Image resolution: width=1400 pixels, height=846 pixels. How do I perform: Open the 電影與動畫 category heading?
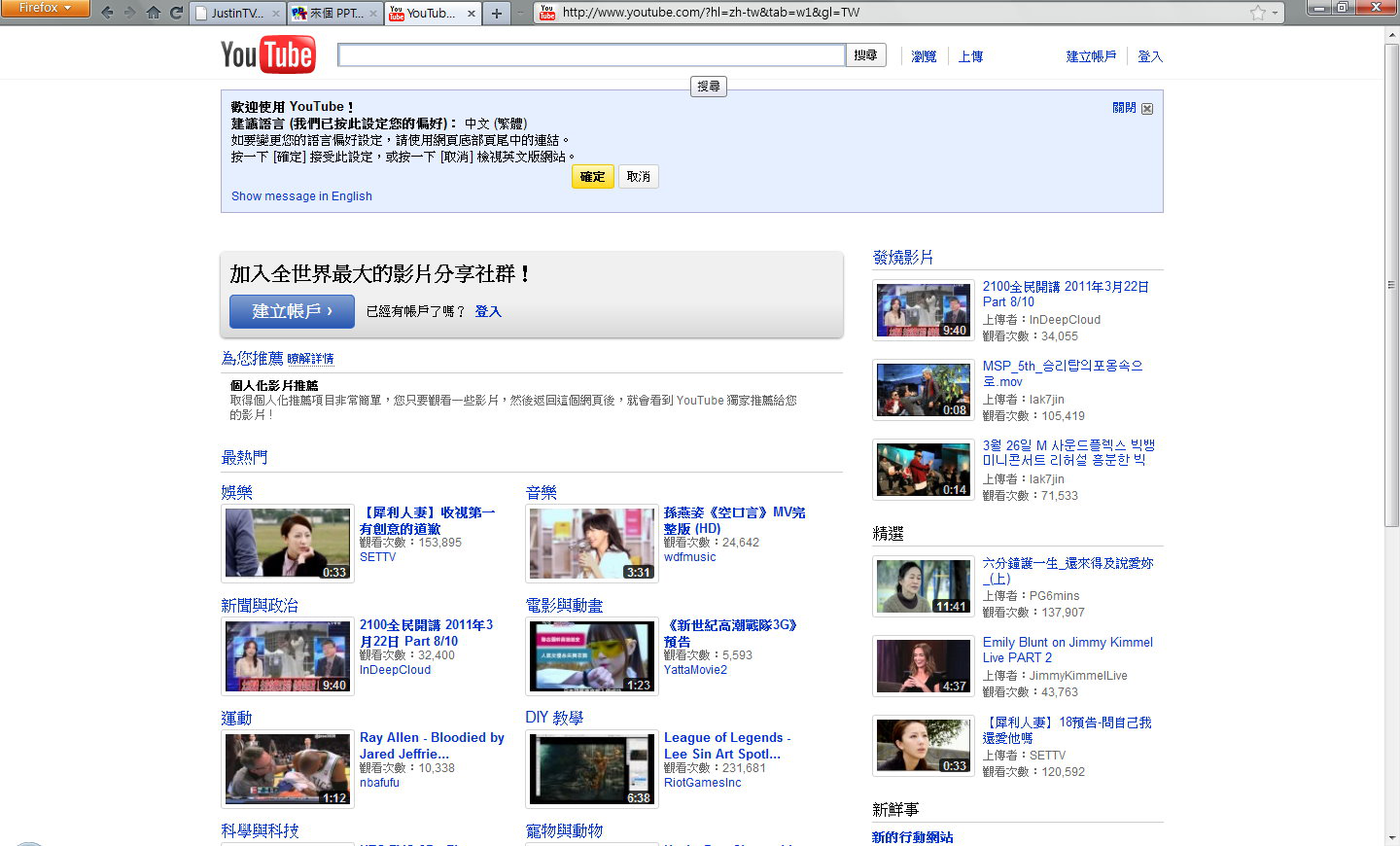565,606
